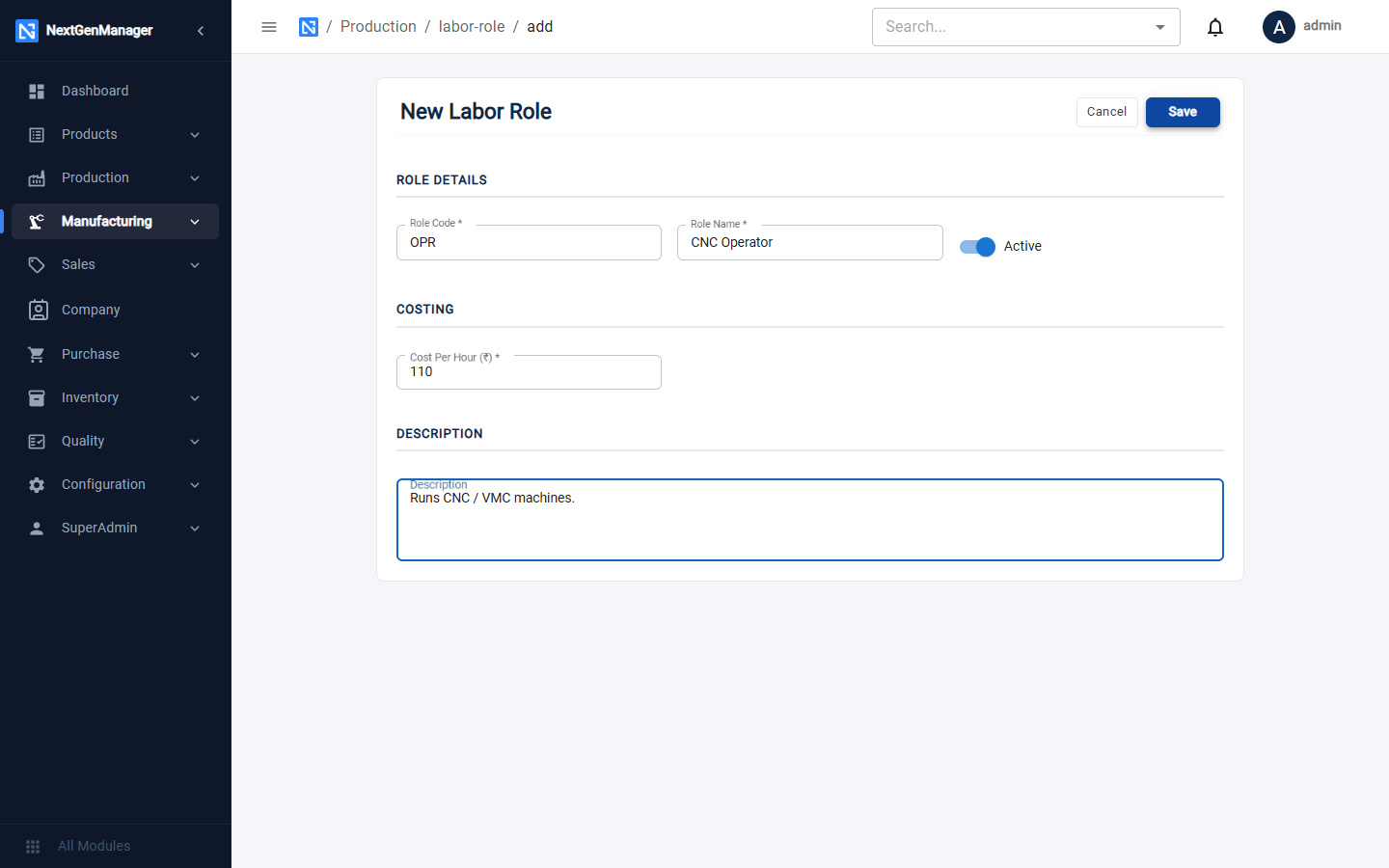Expand the Products submenu chevron

tap(195, 135)
